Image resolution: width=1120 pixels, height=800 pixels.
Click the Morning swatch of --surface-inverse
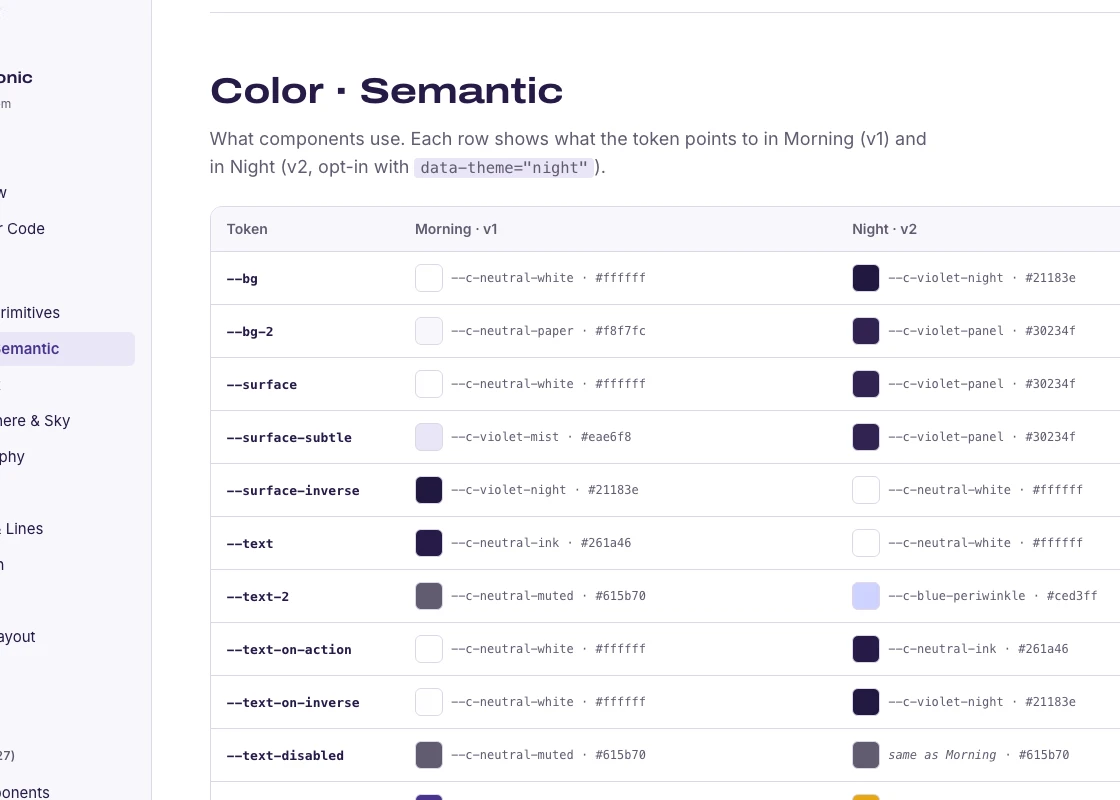(x=429, y=490)
